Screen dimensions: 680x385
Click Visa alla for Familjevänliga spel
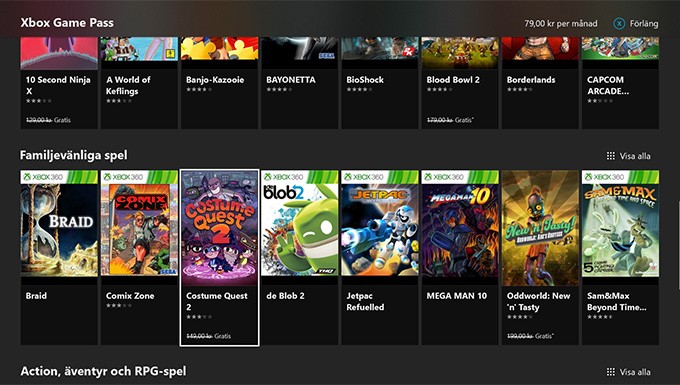point(635,156)
